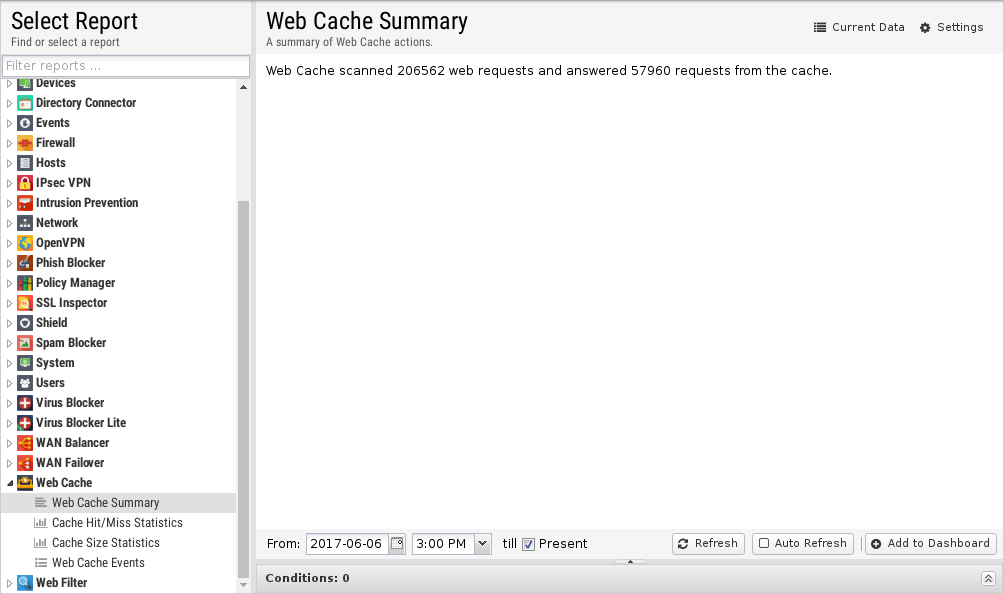1004x594 pixels.
Task: Click Add to Dashboard button
Action: [930, 543]
